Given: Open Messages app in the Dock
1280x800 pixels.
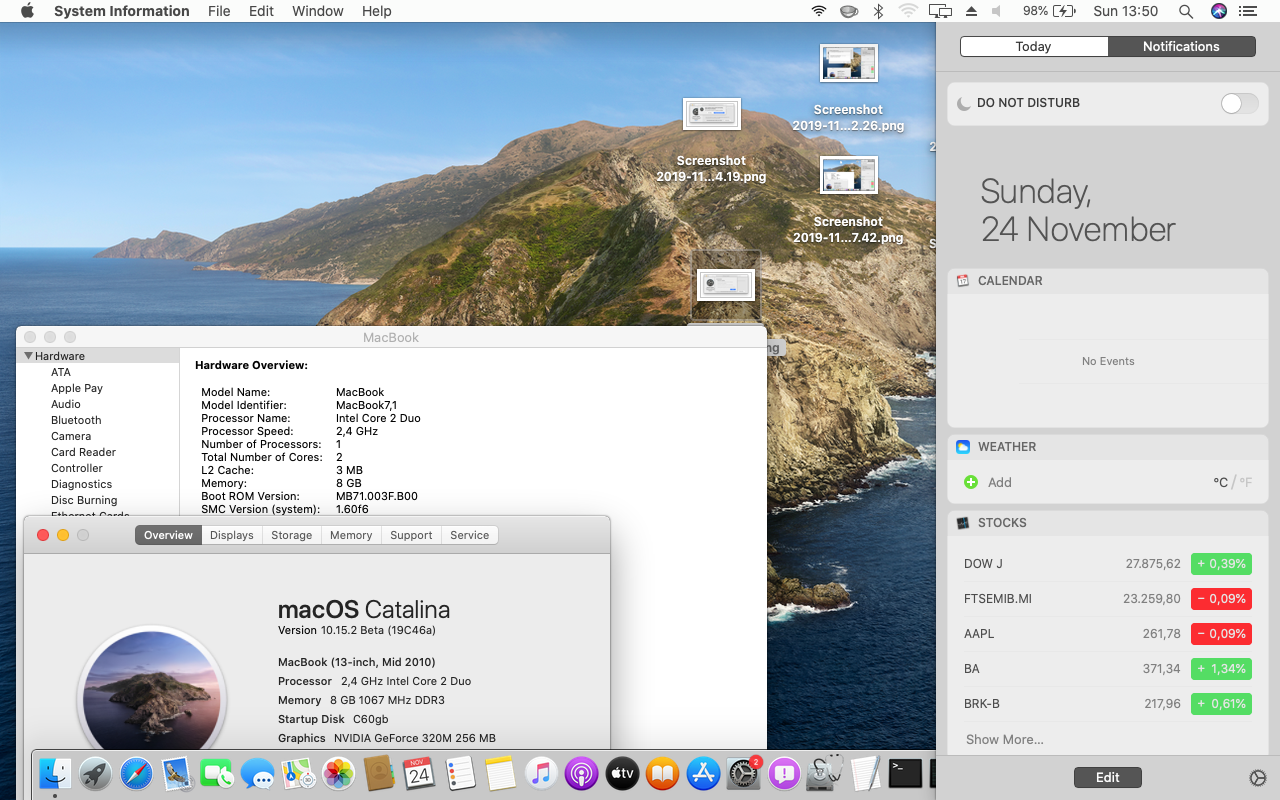Looking at the screenshot, I should tap(258, 773).
